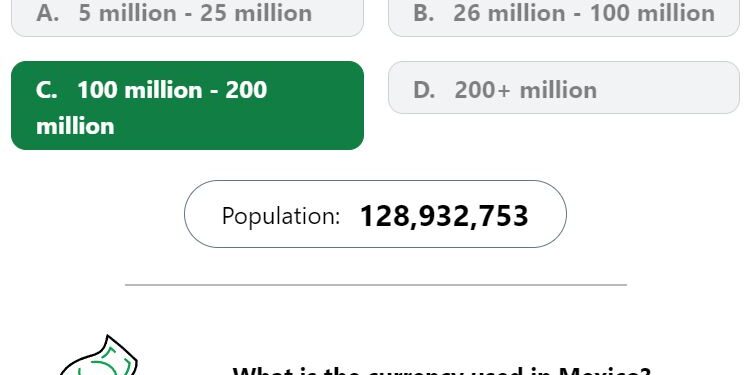Click '100 million' text in answer B
This screenshot has height=375, width=748.
coord(653,13)
